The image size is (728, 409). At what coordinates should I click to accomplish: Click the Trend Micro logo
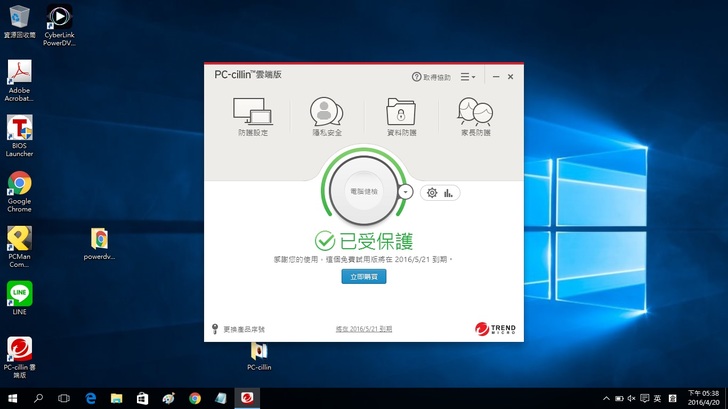click(x=495, y=328)
